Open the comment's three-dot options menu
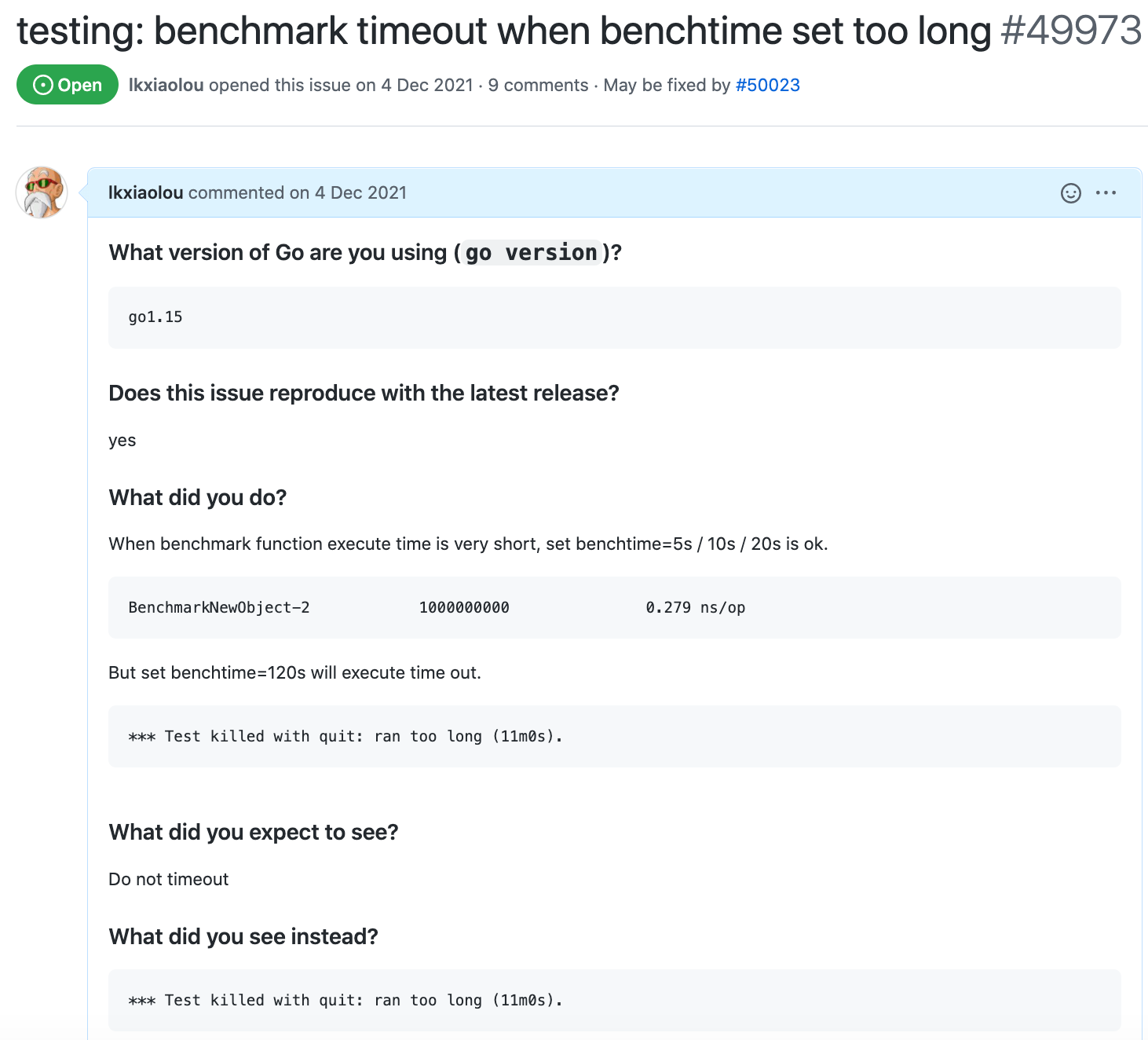Viewport: 1148px width, 1040px height. (1106, 193)
